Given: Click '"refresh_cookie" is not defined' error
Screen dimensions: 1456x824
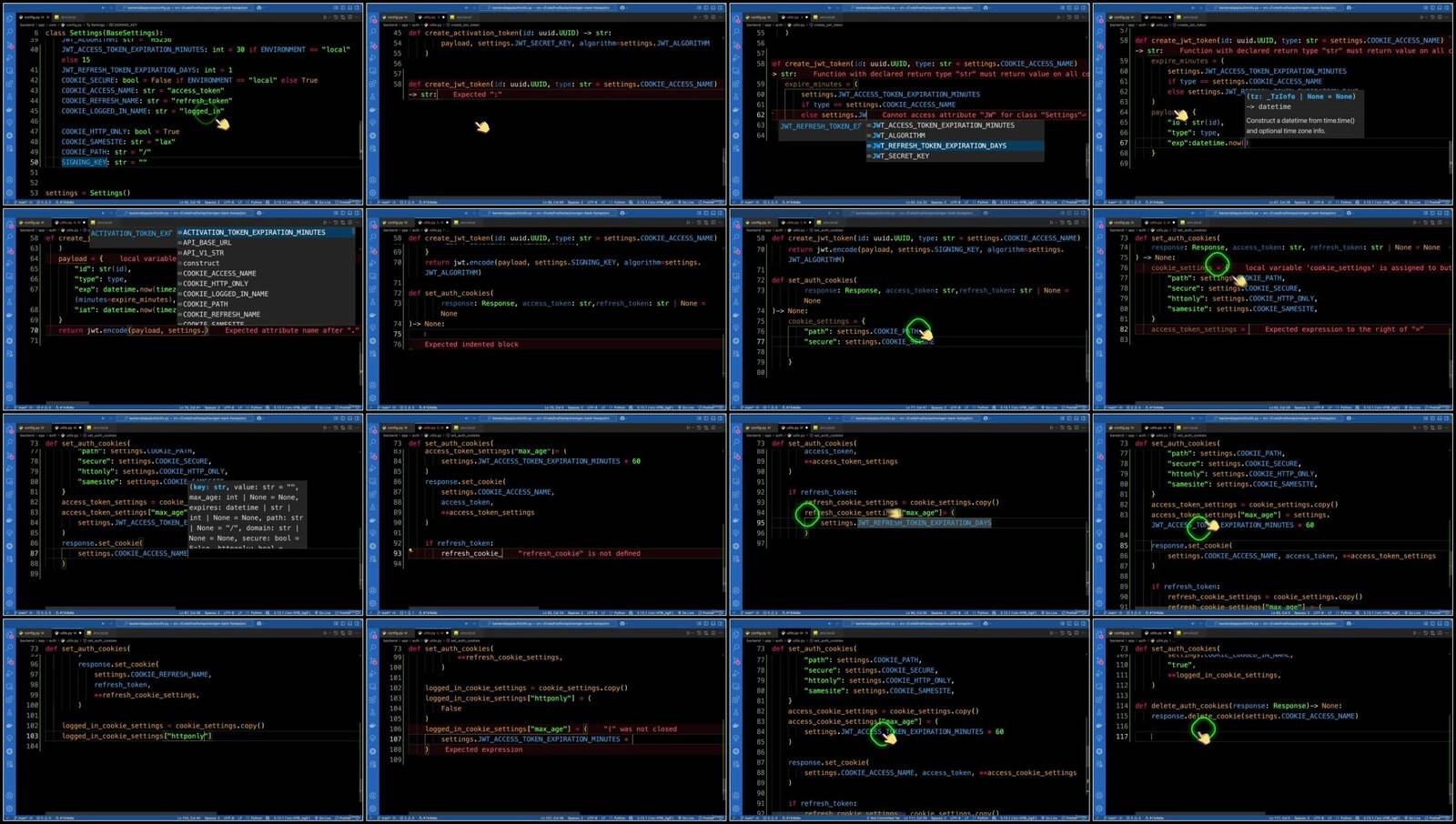Looking at the screenshot, I should point(579,553).
